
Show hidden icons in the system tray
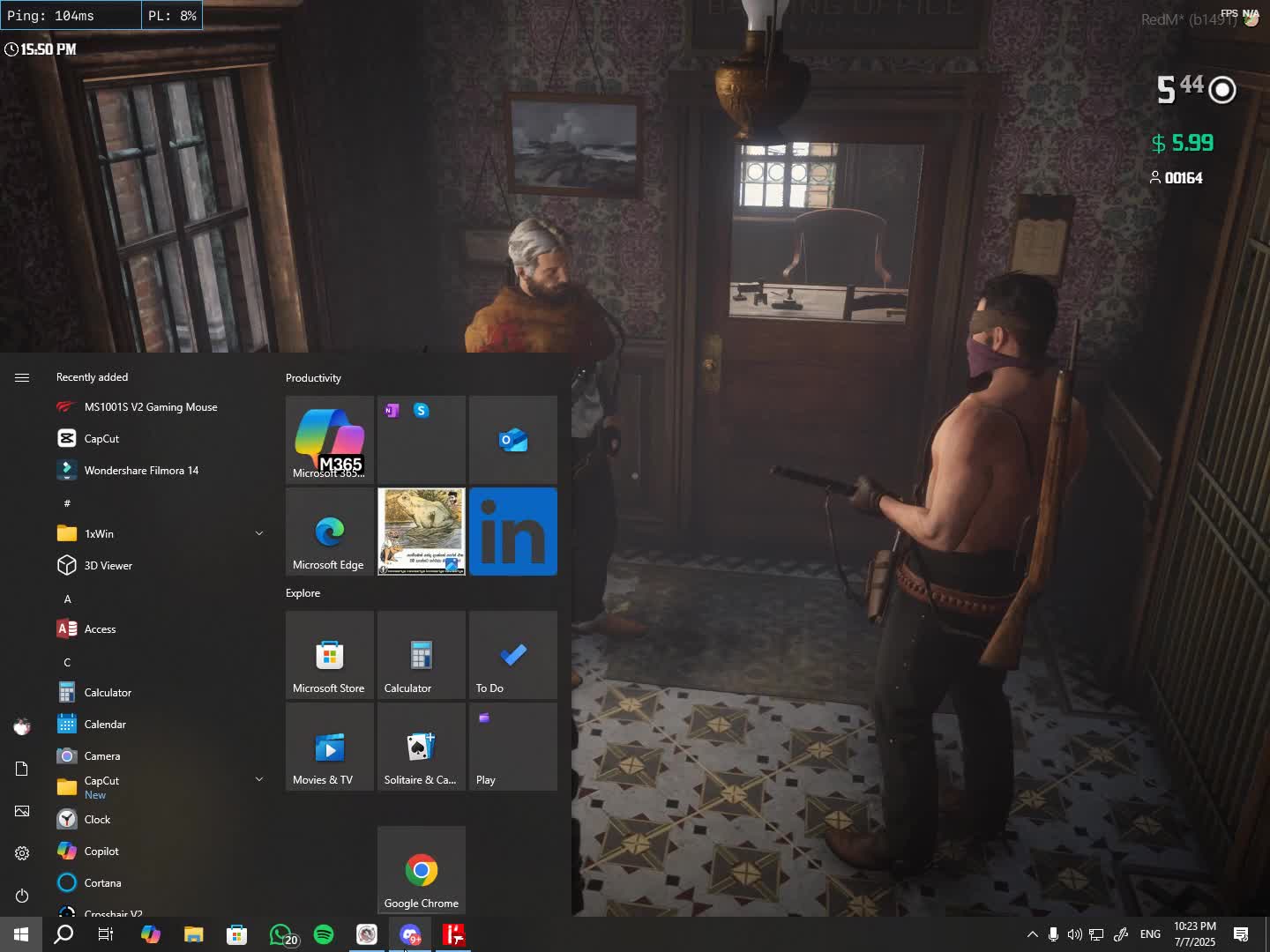click(1032, 934)
